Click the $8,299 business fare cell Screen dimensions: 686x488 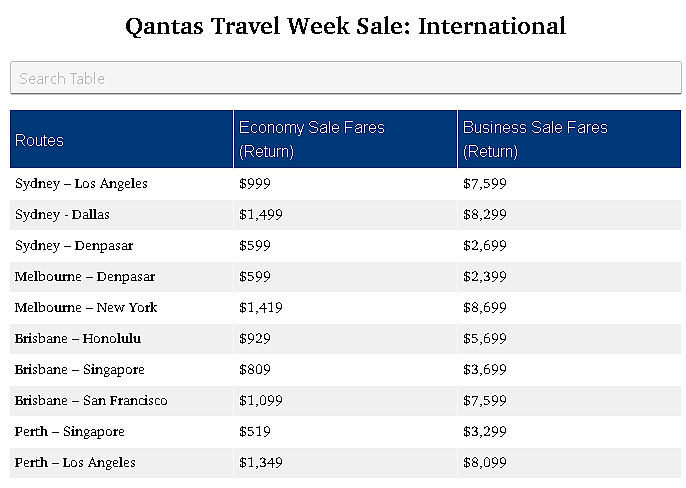click(x=569, y=215)
